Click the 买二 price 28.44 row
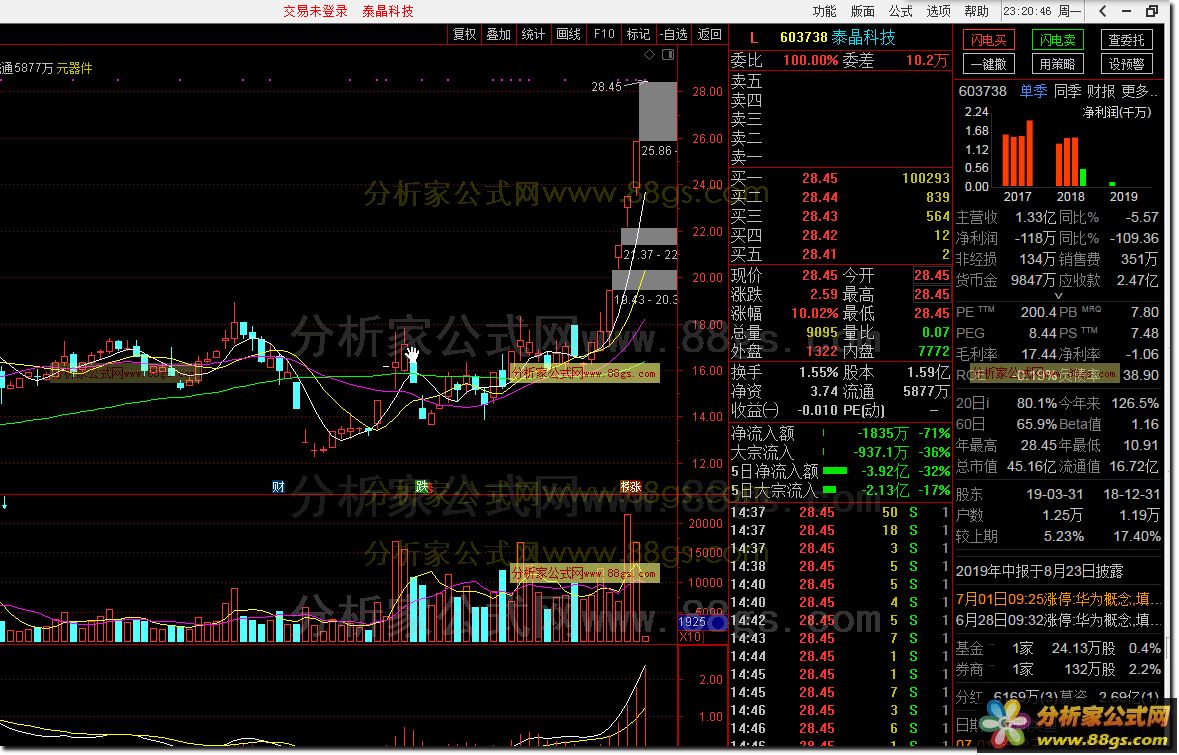 tap(840, 197)
